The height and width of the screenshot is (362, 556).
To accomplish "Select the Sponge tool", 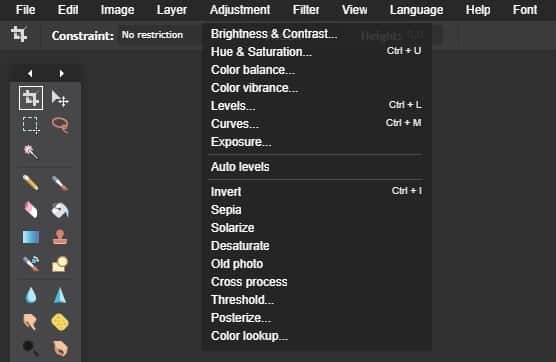I will pos(60,322).
